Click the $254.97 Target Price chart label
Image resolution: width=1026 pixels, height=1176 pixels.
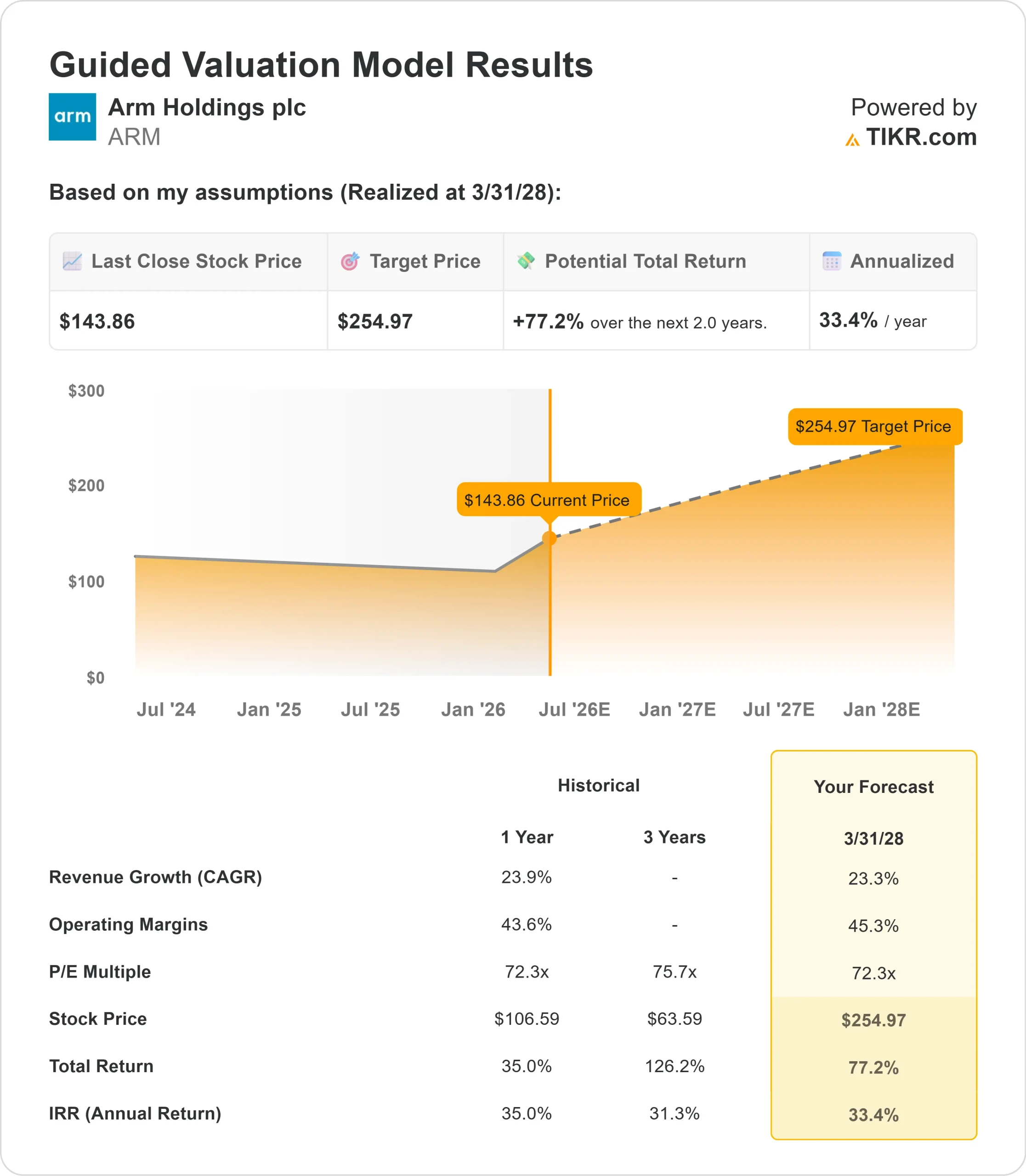[x=874, y=427]
